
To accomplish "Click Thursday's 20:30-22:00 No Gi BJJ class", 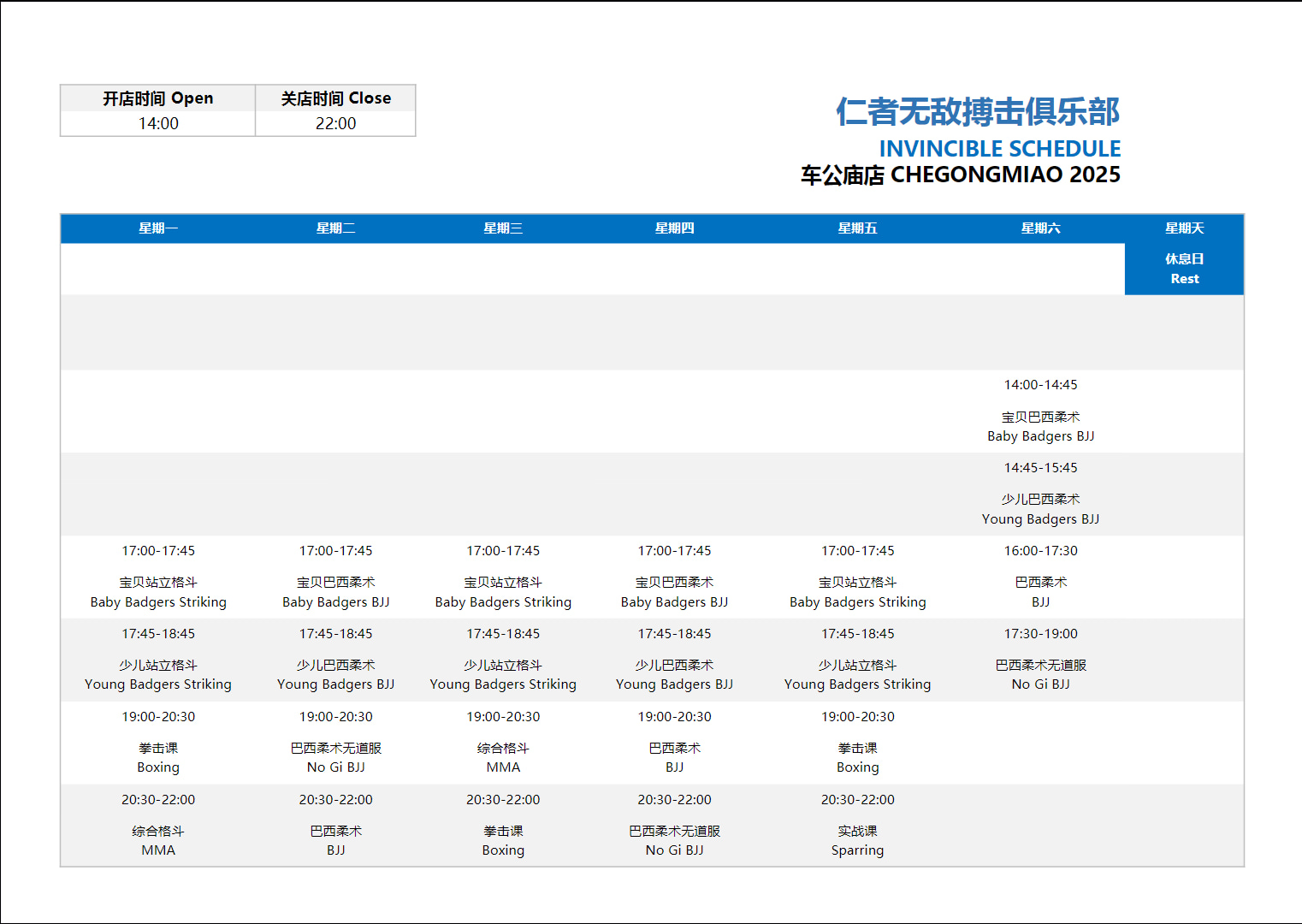I will (674, 841).
